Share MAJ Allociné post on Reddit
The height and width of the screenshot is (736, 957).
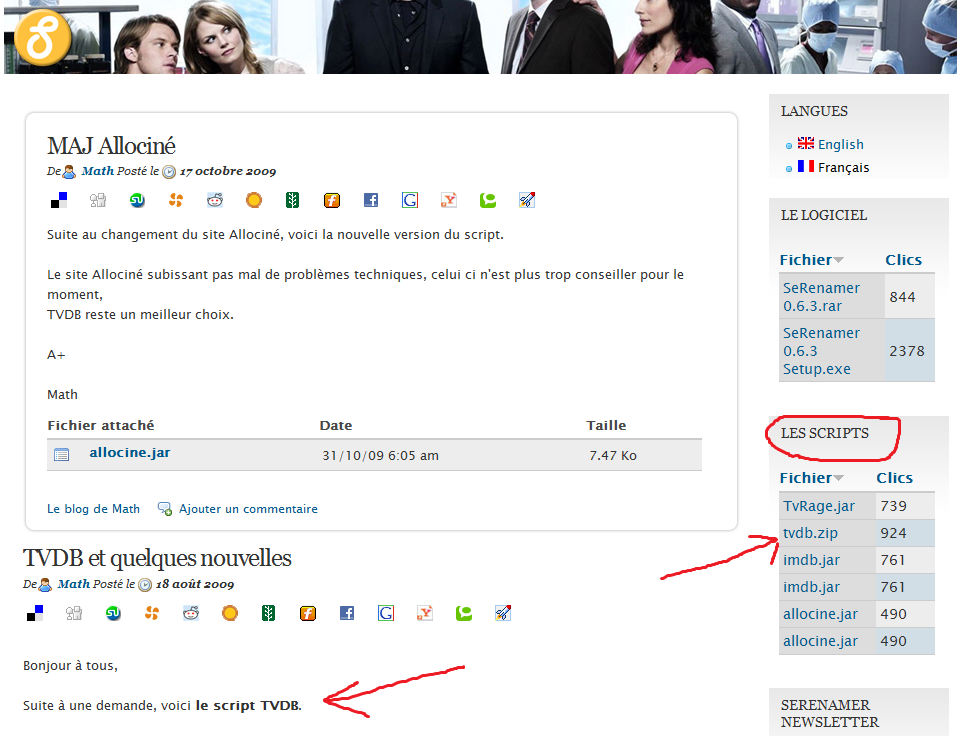(215, 200)
